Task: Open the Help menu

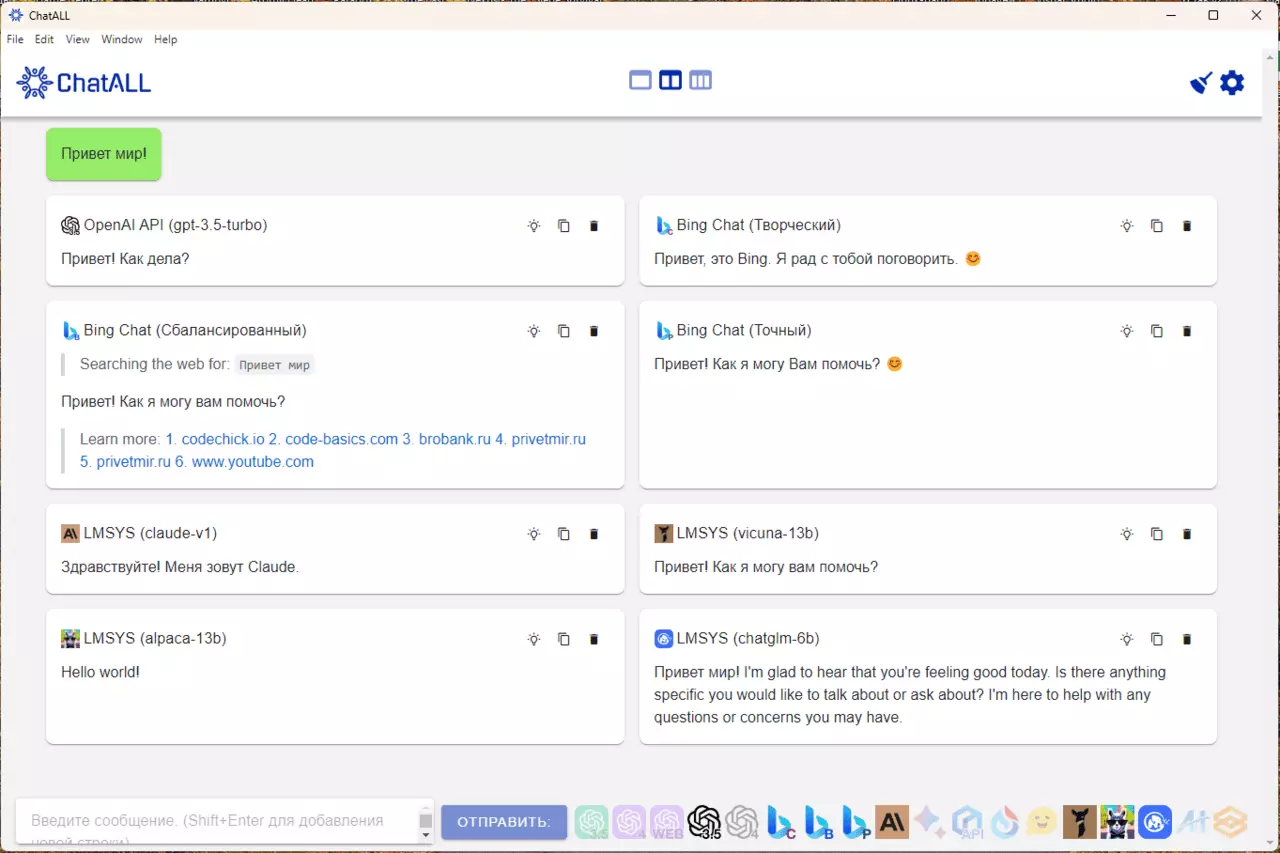Action: pos(165,39)
